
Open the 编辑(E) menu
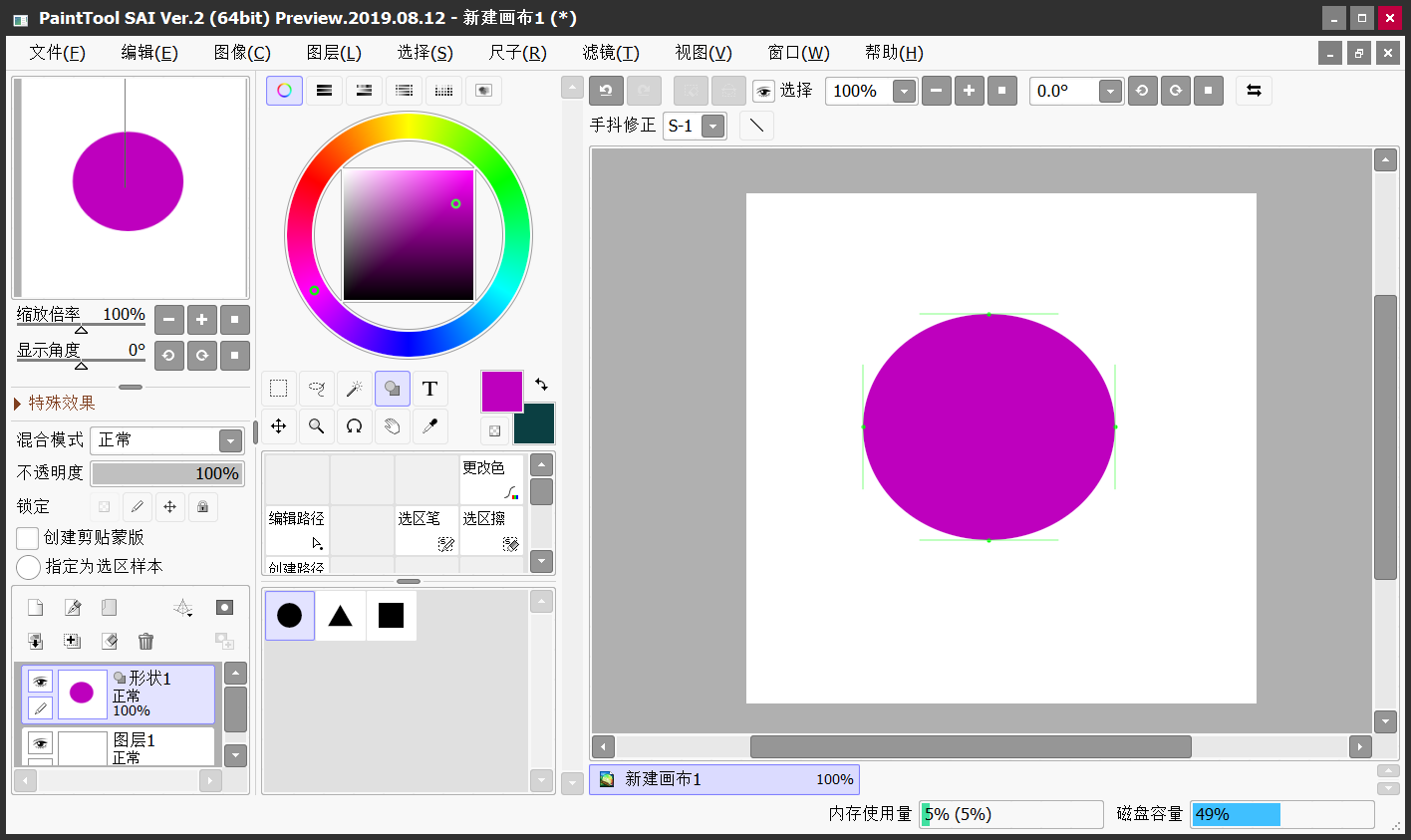[x=149, y=53]
